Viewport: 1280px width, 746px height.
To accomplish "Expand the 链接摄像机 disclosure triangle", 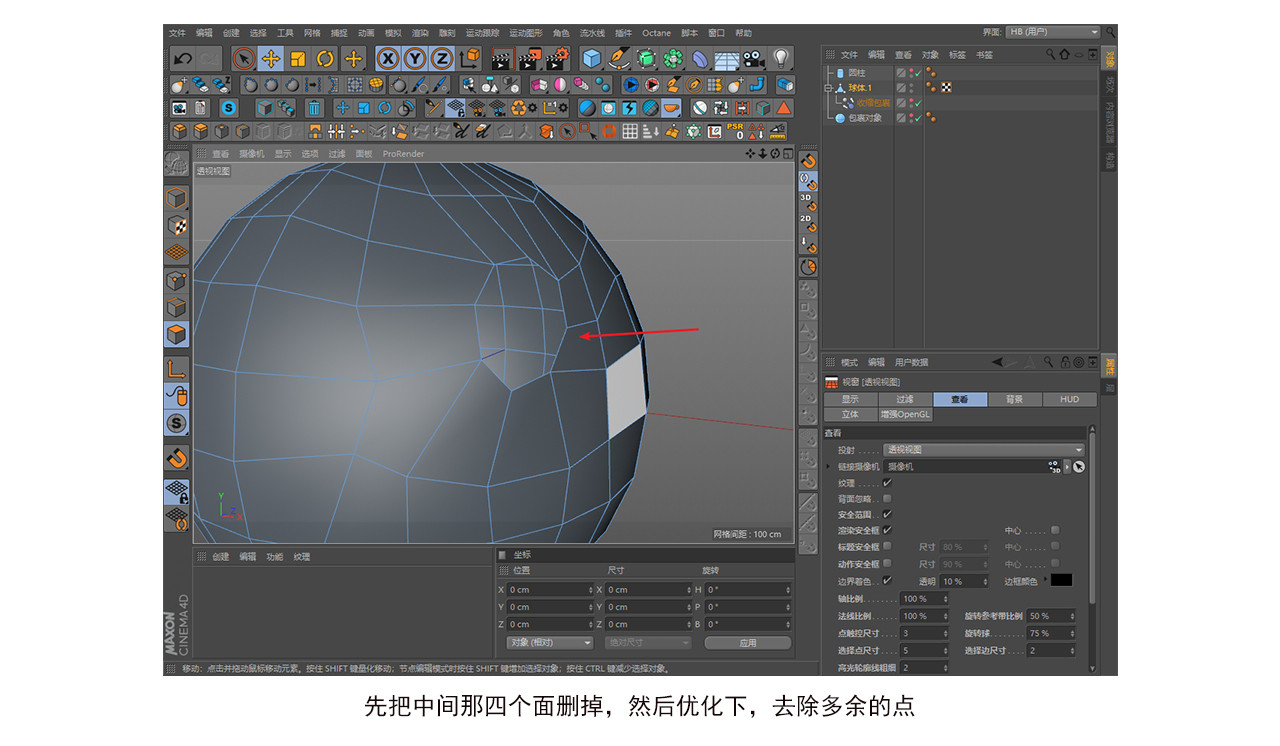I will [828, 466].
